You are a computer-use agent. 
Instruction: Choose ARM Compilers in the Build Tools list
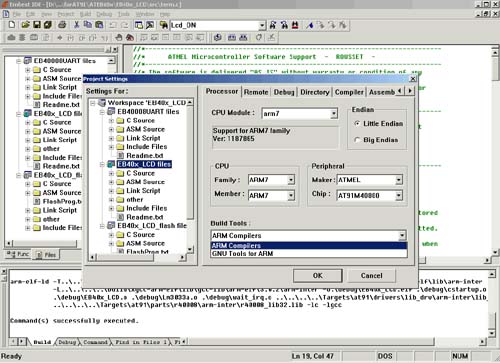pos(309,246)
